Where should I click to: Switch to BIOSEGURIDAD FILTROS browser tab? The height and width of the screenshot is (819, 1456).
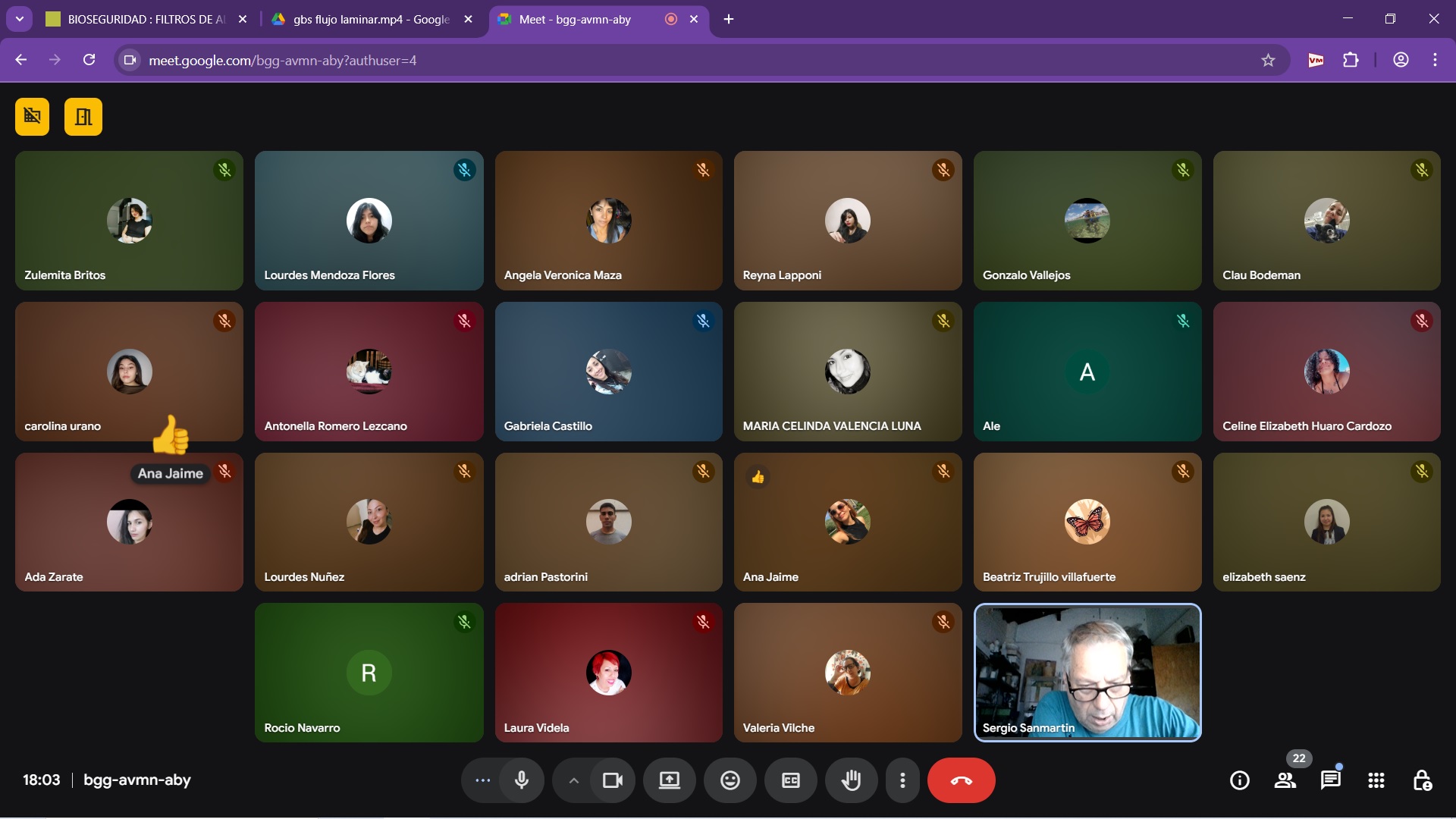click(x=144, y=20)
